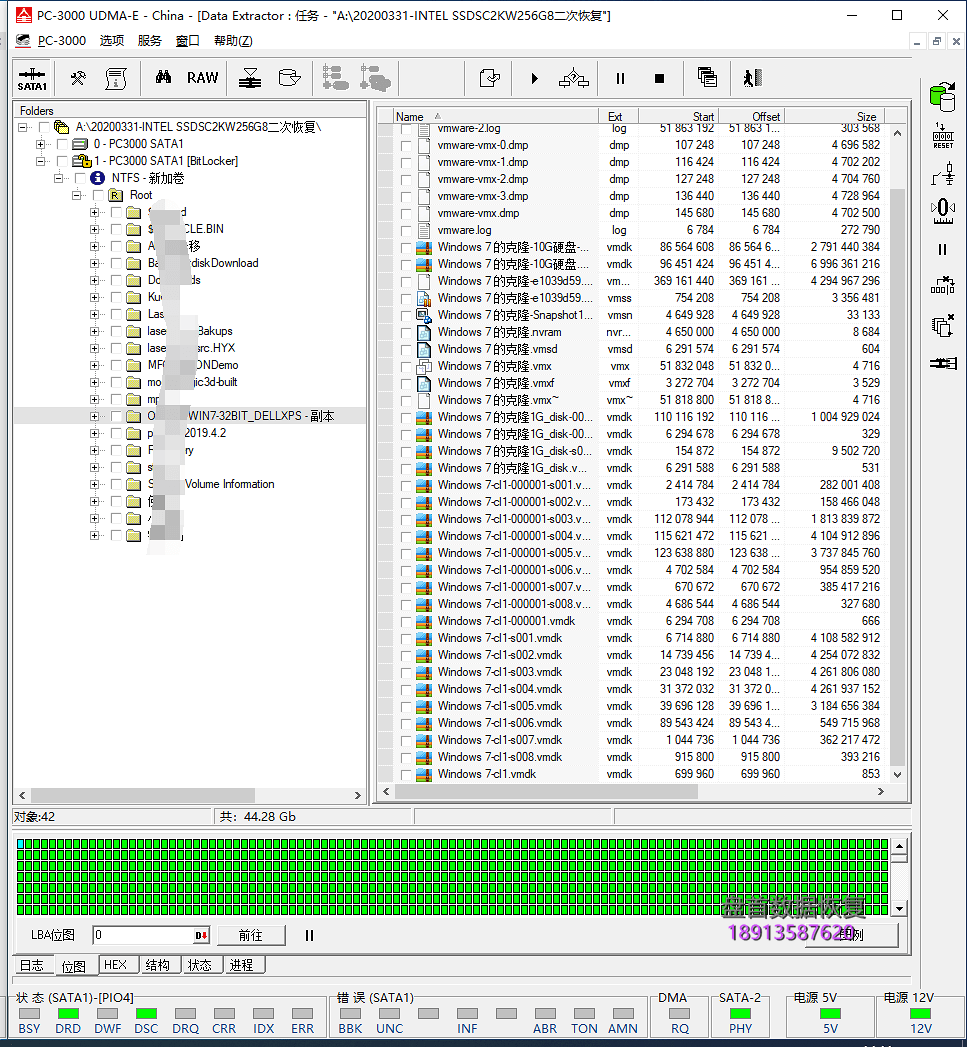Click the RESET icon in right sidebar

[943, 136]
